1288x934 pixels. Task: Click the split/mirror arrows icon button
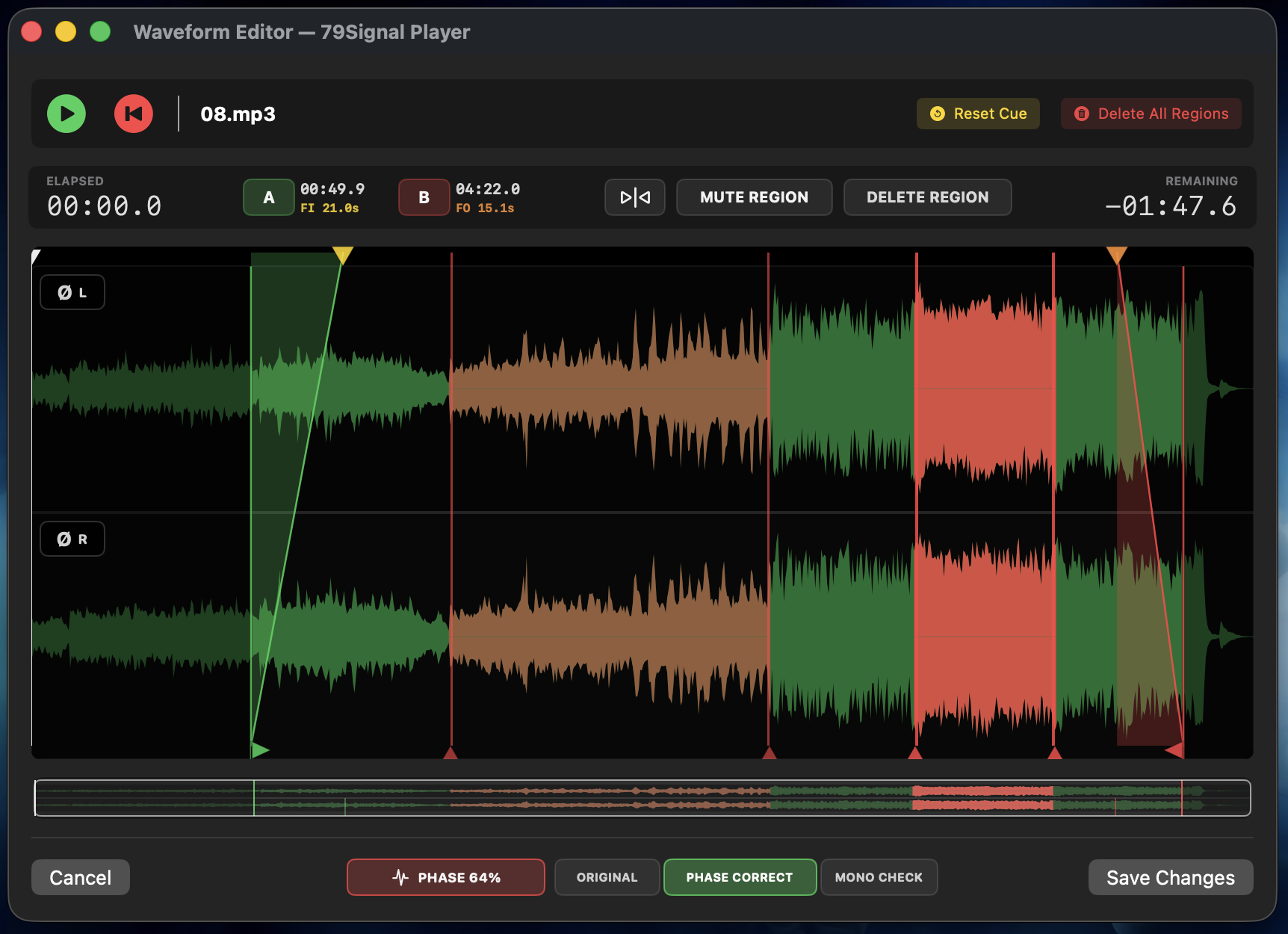[x=635, y=197]
